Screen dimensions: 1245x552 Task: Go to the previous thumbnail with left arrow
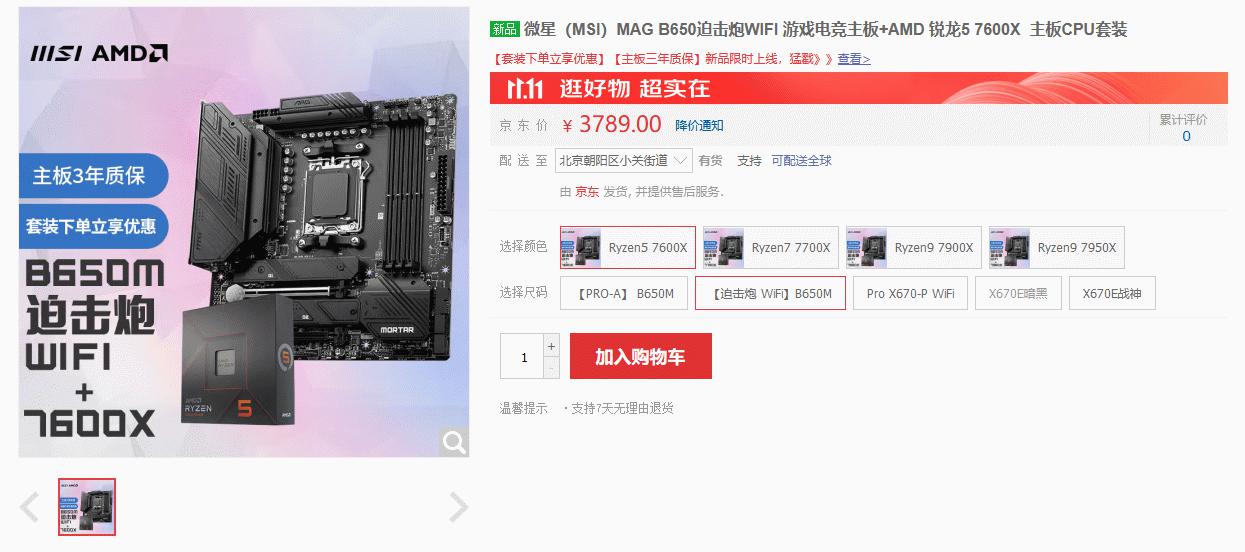pyautogui.click(x=30, y=507)
